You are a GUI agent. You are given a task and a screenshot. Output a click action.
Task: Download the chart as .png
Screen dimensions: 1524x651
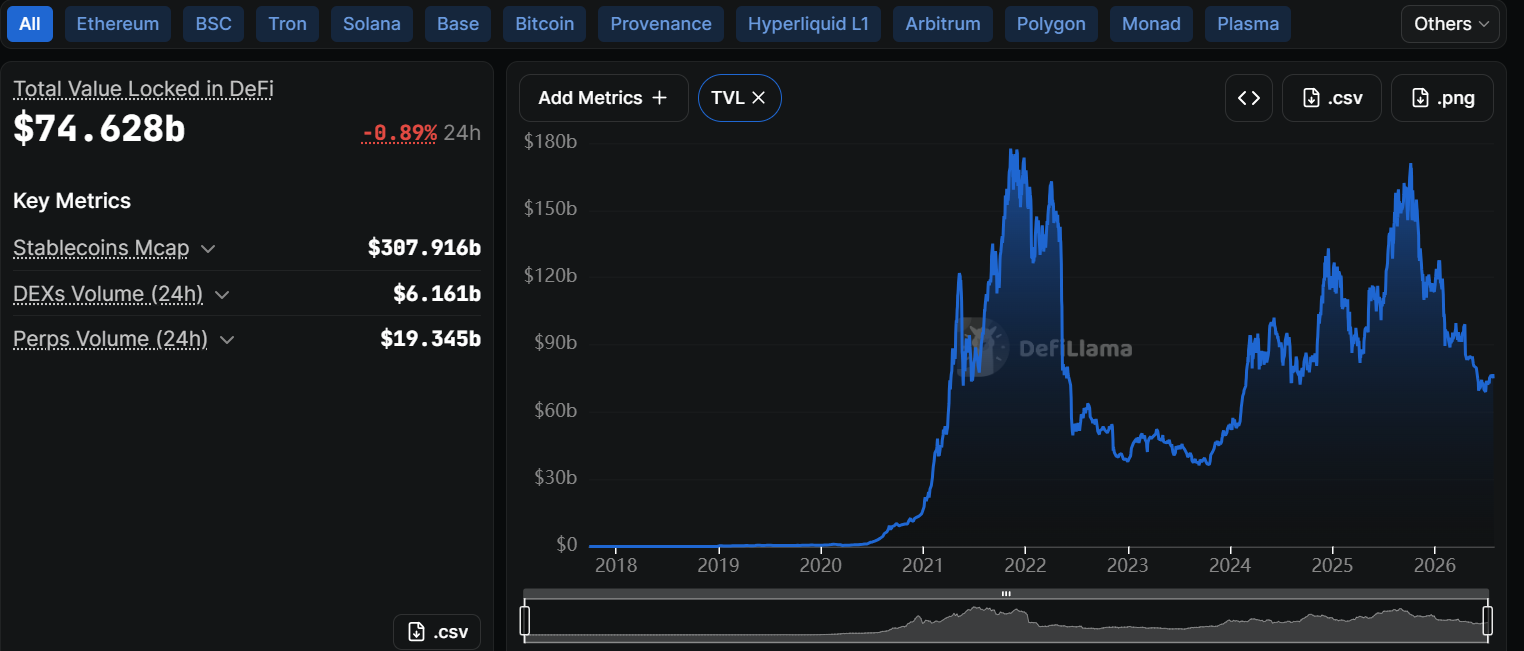point(1443,98)
